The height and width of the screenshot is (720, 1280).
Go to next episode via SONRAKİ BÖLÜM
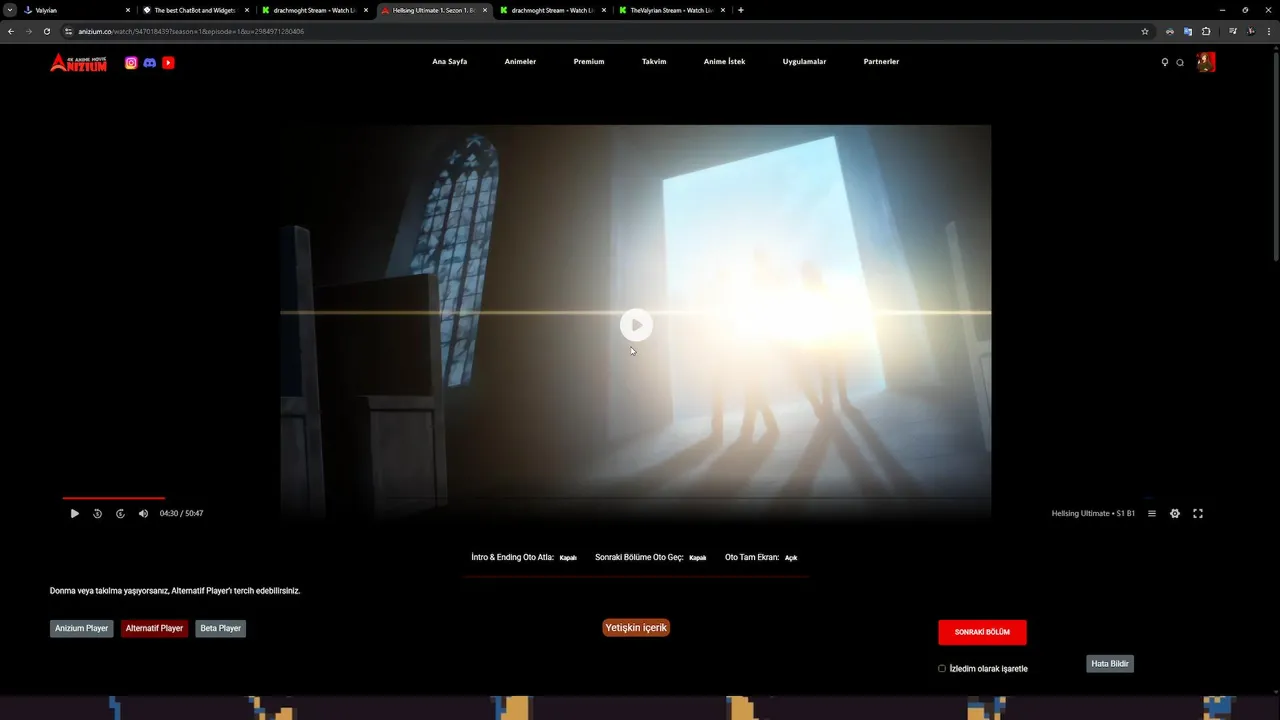click(x=982, y=632)
